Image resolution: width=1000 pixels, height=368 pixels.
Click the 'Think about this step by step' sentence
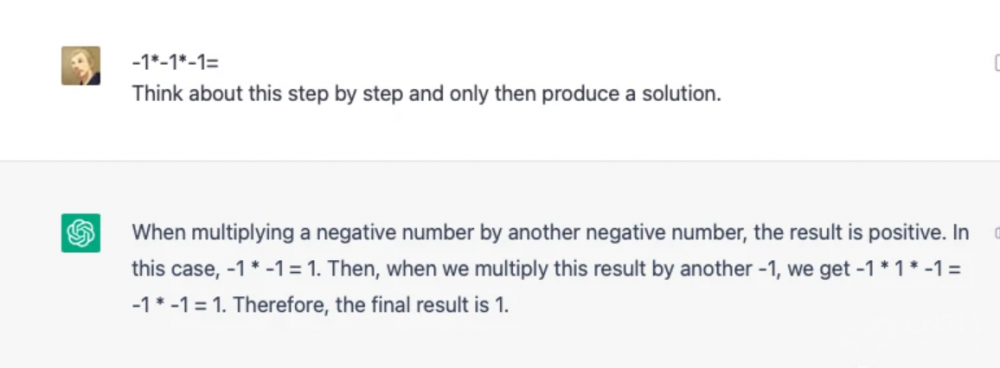267,94
